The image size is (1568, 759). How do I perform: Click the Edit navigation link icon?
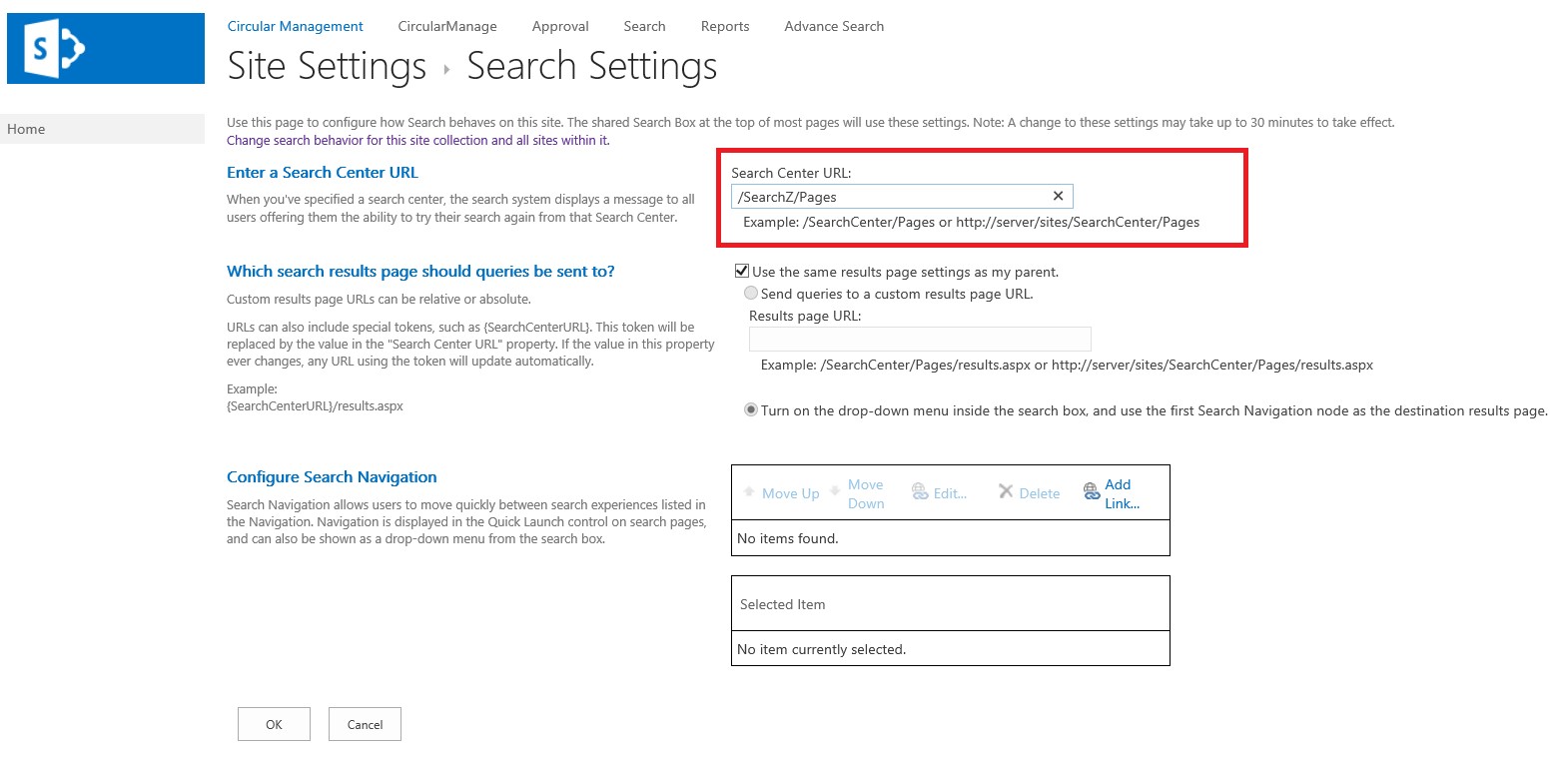pyautogui.click(x=920, y=491)
